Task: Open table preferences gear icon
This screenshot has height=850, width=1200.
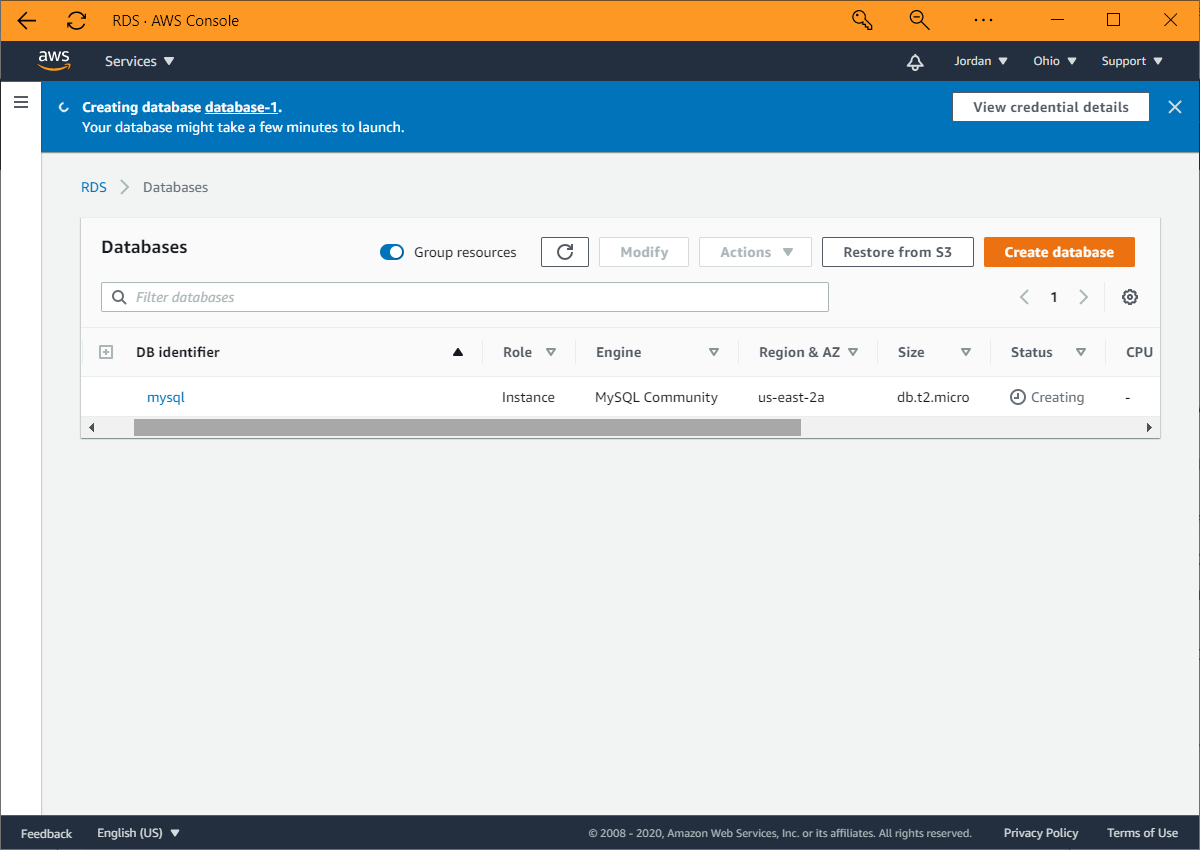Action: [x=1130, y=297]
